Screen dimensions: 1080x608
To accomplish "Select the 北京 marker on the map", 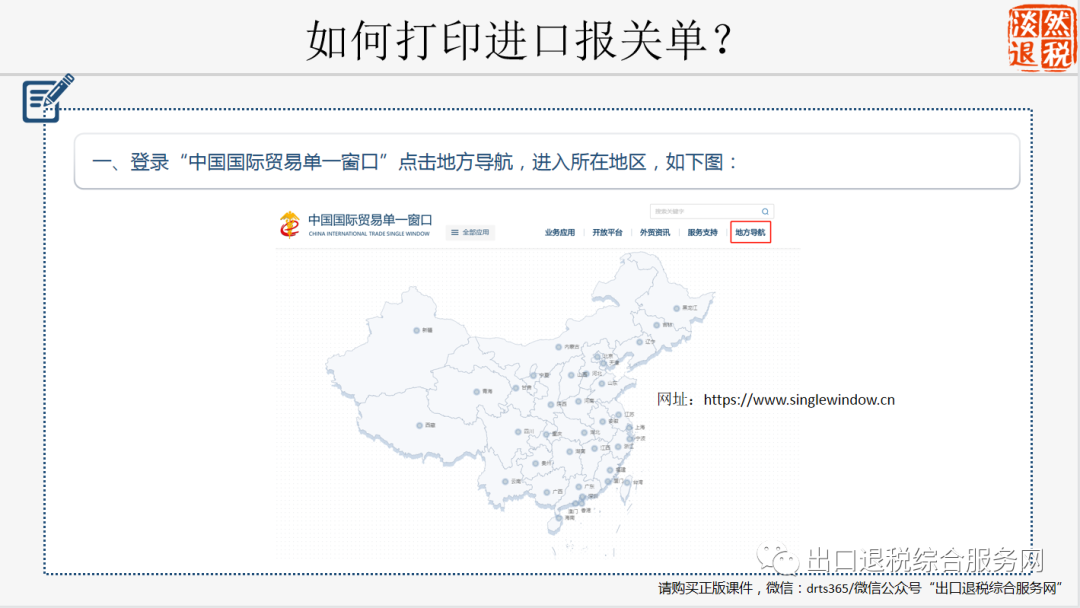I will click(597, 357).
